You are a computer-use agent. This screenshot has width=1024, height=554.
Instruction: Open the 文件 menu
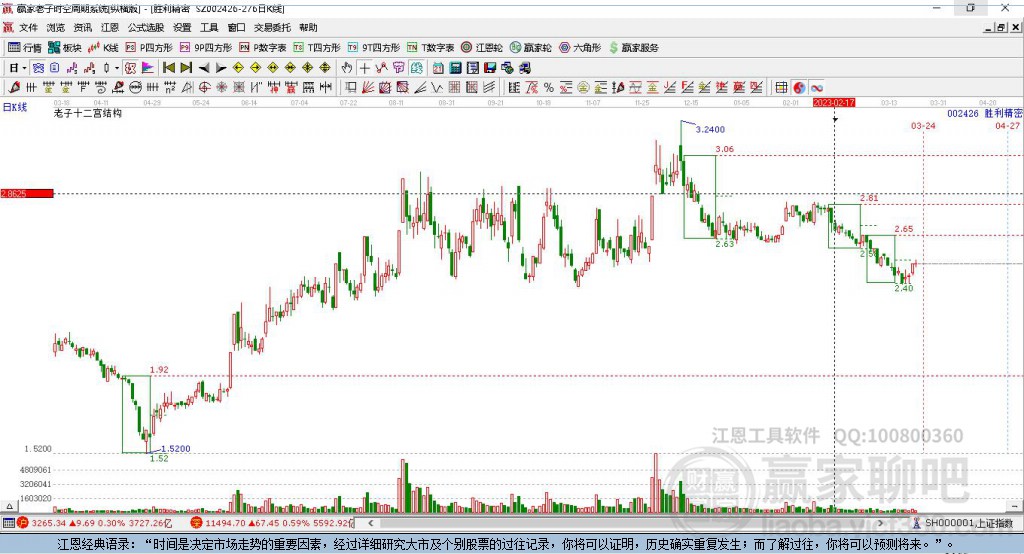(28, 27)
